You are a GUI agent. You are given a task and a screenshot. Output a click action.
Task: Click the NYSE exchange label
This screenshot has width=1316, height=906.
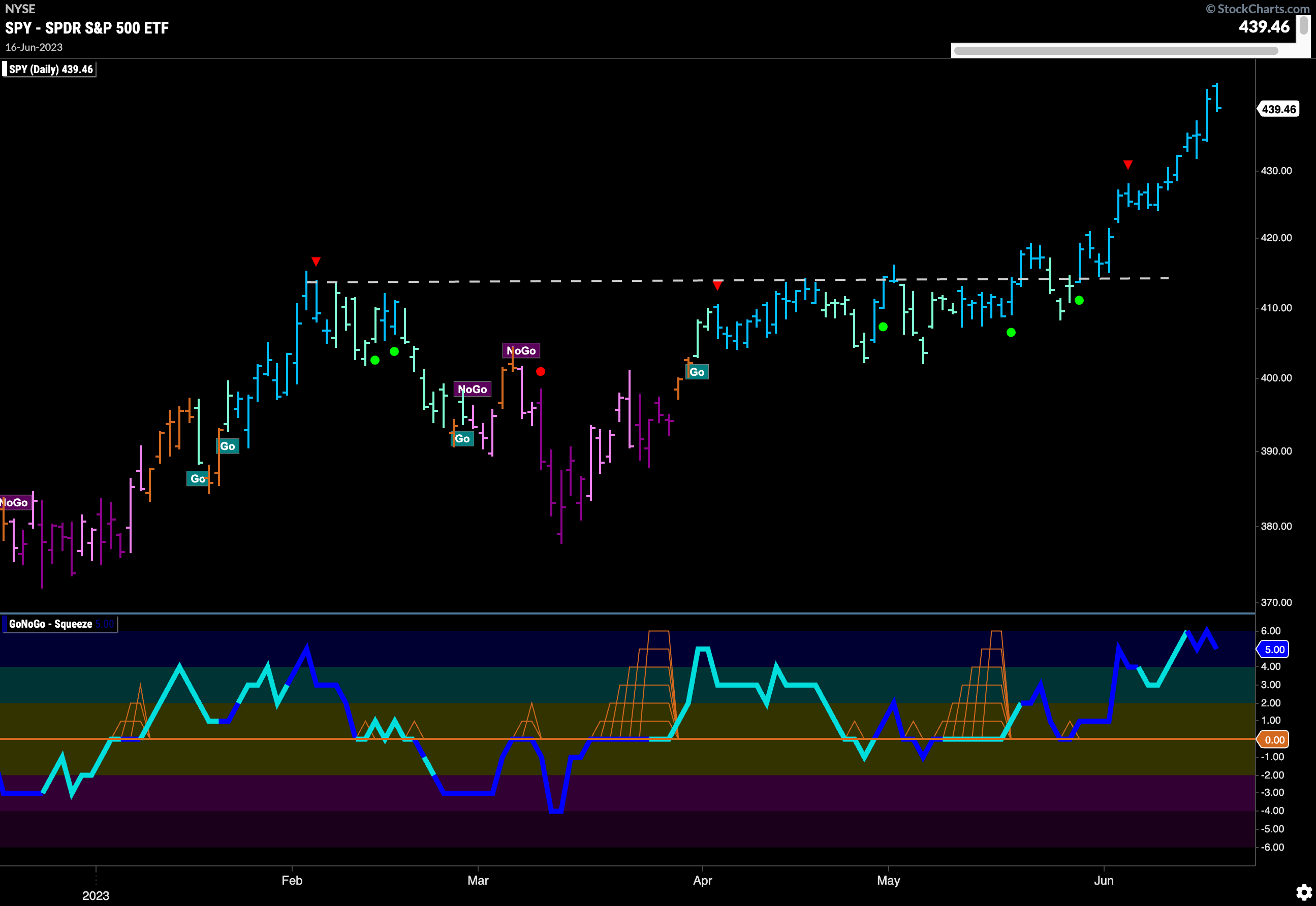click(20, 9)
